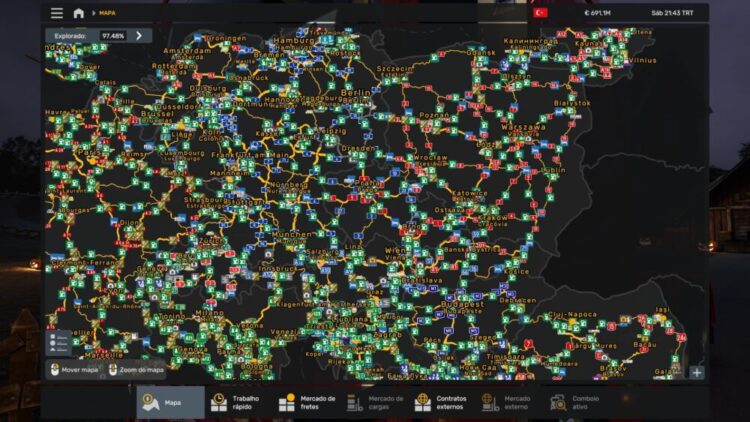Go to the home screen icon
The width and height of the screenshot is (750, 422).
click(x=78, y=13)
